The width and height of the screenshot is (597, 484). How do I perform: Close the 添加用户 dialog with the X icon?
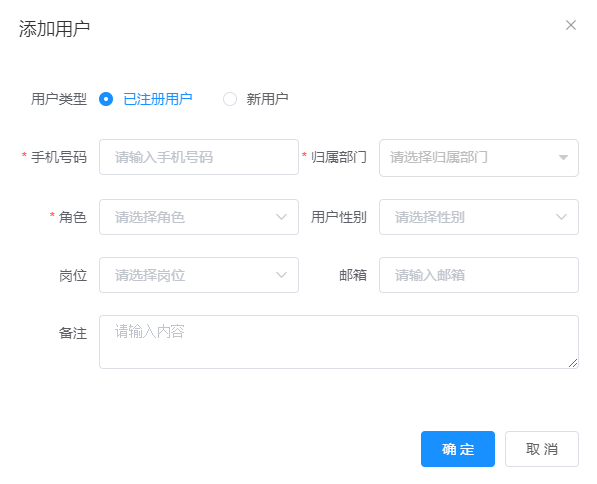tap(570, 25)
